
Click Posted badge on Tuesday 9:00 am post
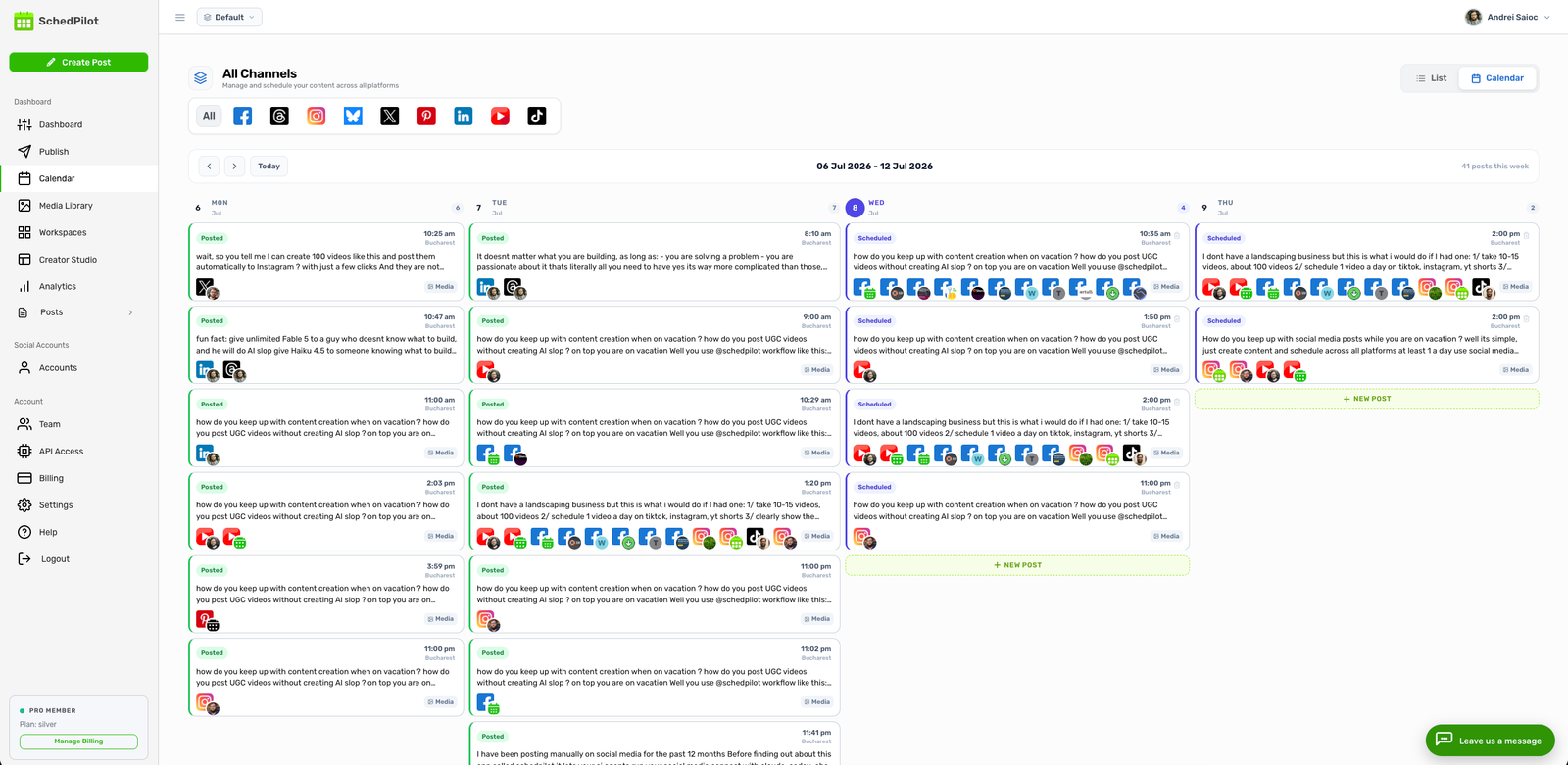(493, 321)
